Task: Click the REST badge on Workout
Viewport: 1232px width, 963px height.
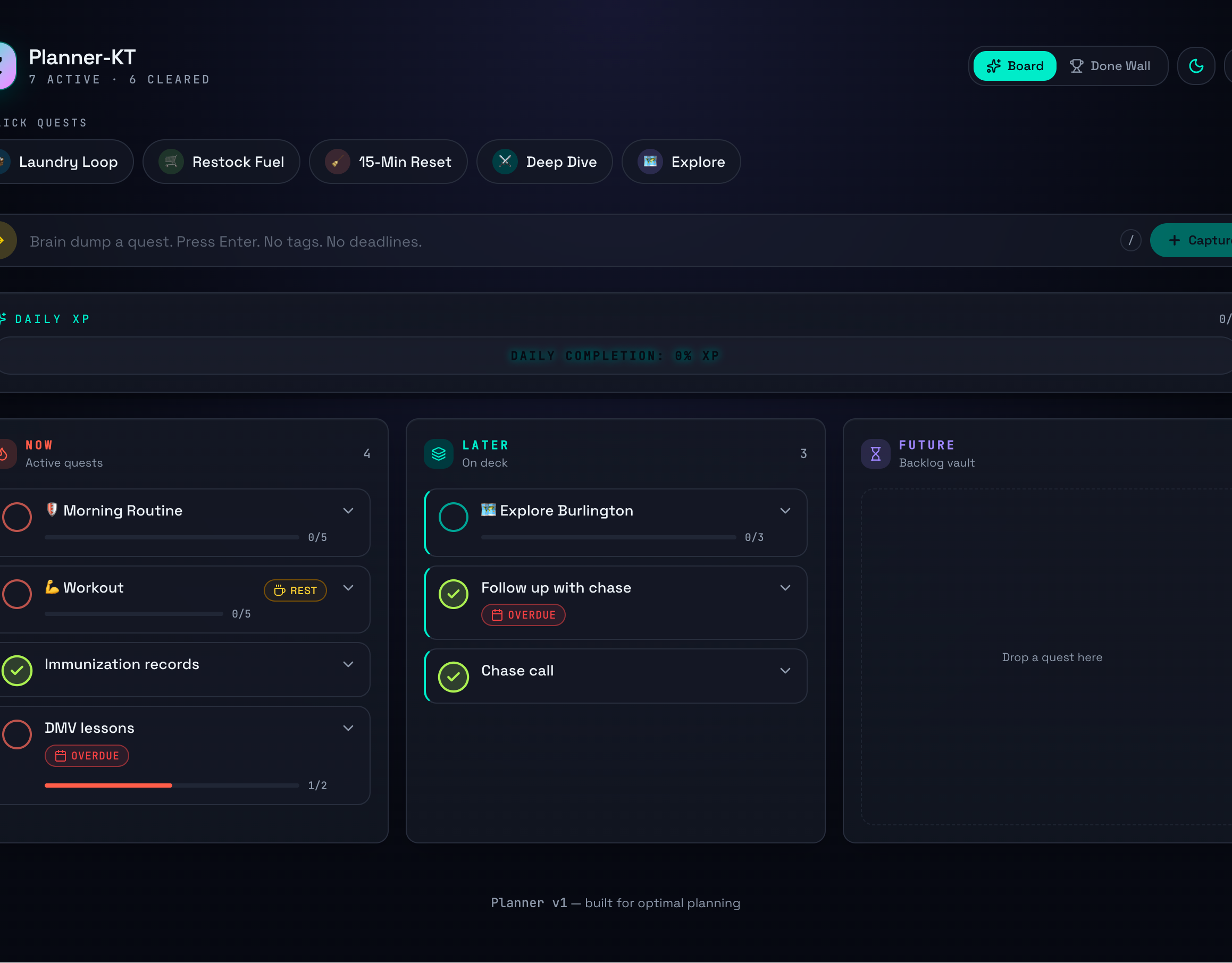Action: pyautogui.click(x=295, y=591)
